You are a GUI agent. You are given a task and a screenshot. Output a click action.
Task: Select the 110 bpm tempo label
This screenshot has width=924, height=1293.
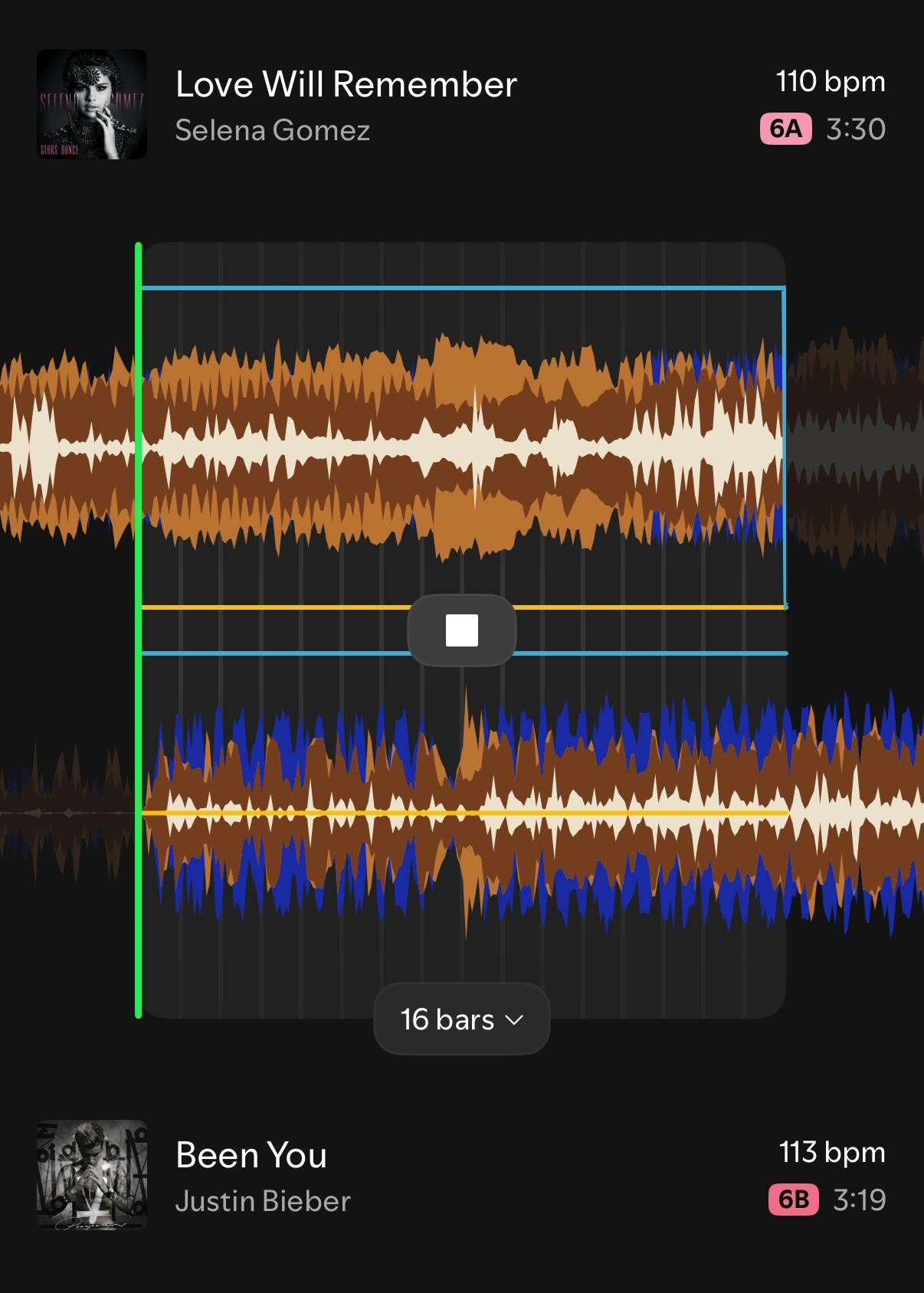pyautogui.click(x=831, y=81)
